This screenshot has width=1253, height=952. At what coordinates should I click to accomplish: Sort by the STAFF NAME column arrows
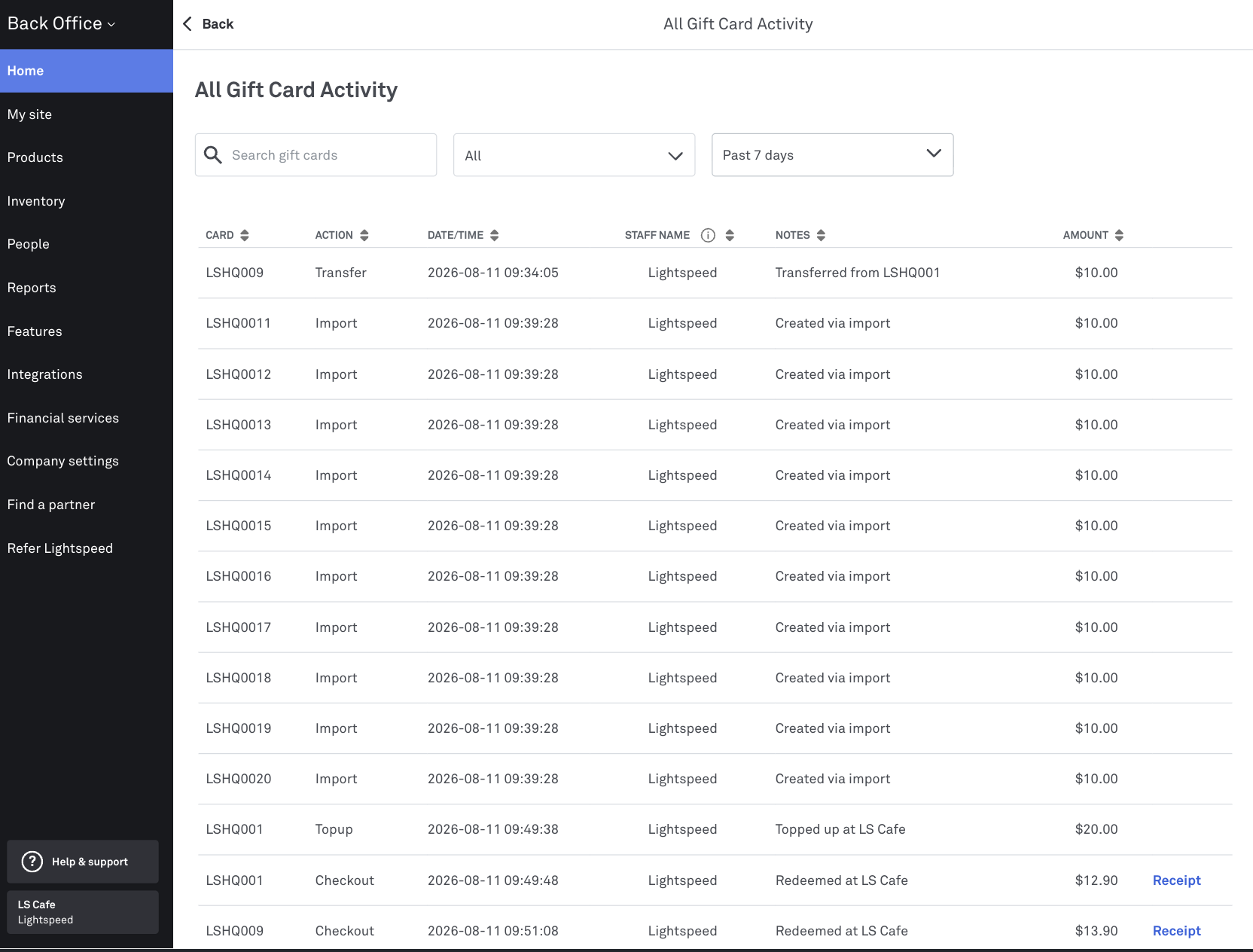coord(730,235)
